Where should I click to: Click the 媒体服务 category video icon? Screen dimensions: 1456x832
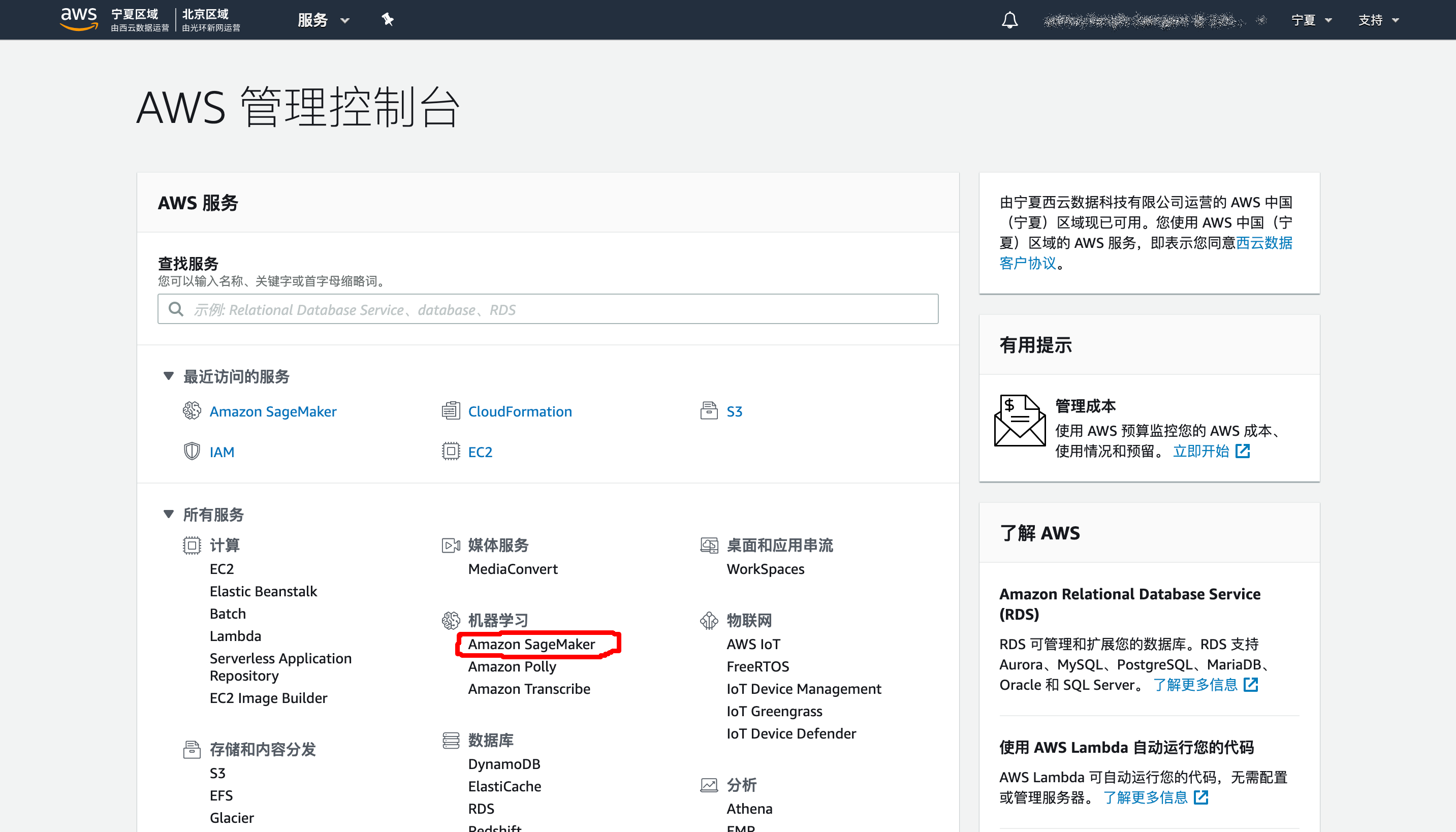[x=451, y=545]
